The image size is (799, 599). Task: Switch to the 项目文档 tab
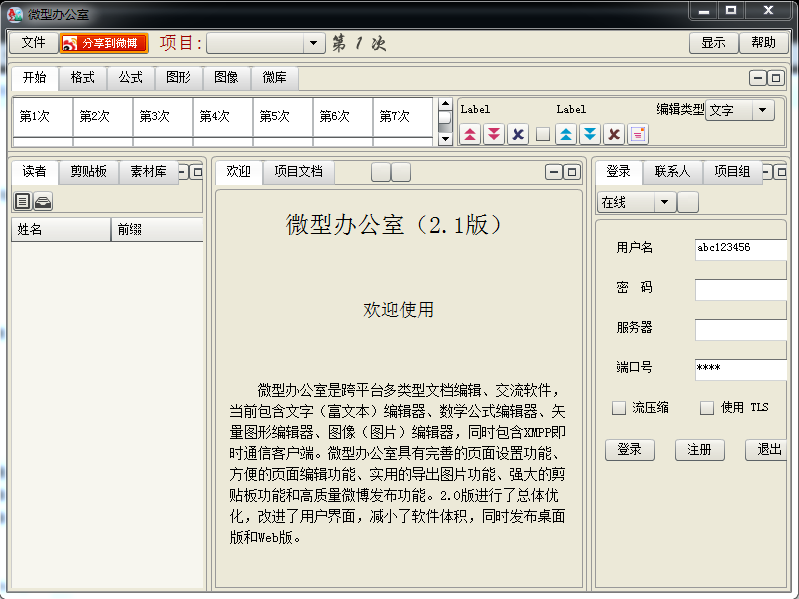299,172
